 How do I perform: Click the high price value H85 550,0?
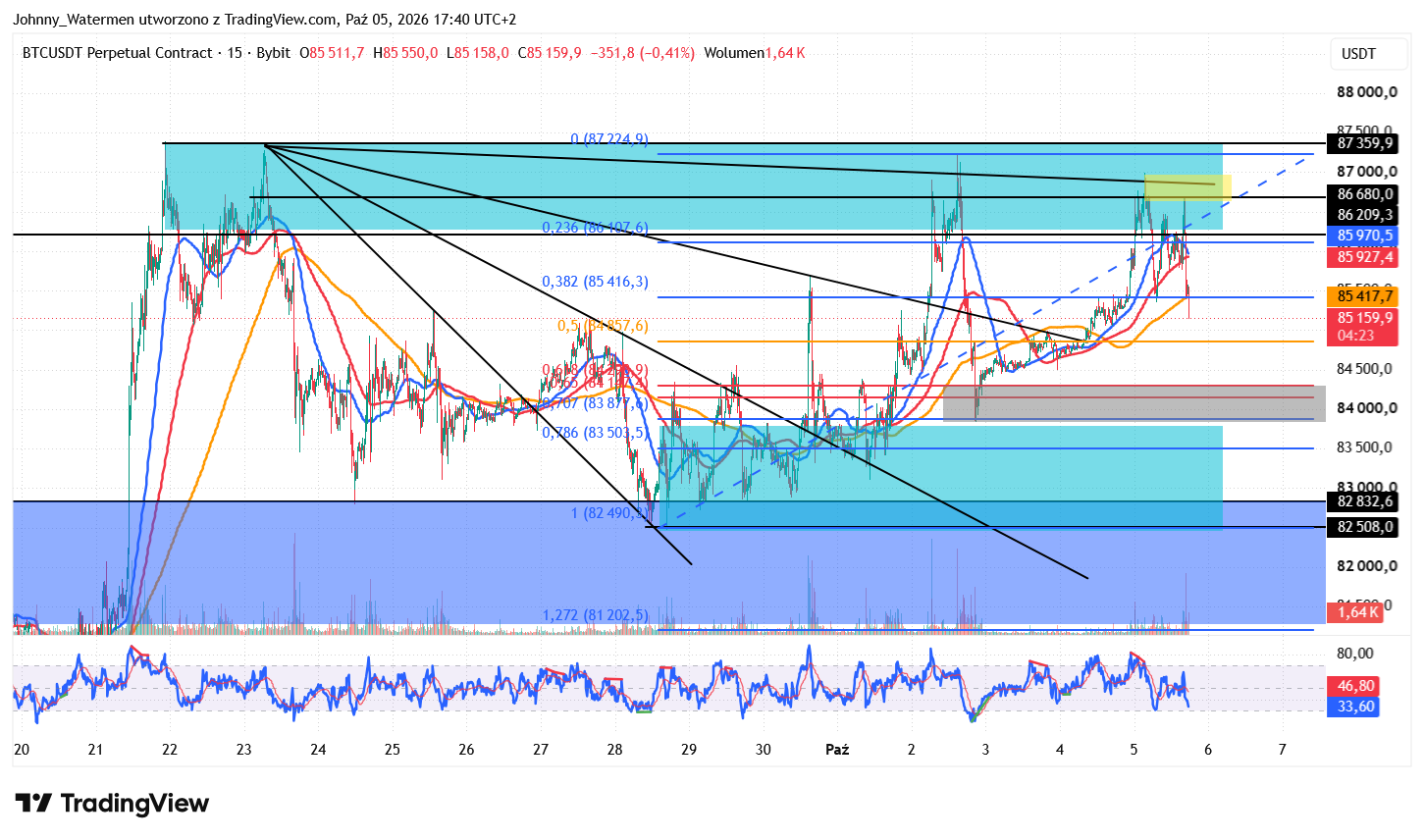(405, 53)
